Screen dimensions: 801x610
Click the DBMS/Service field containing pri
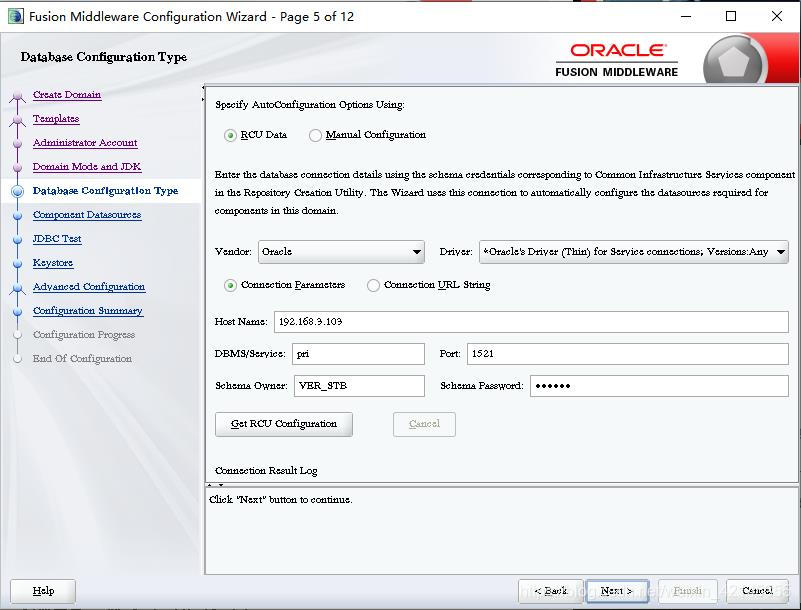pyautogui.click(x=358, y=354)
